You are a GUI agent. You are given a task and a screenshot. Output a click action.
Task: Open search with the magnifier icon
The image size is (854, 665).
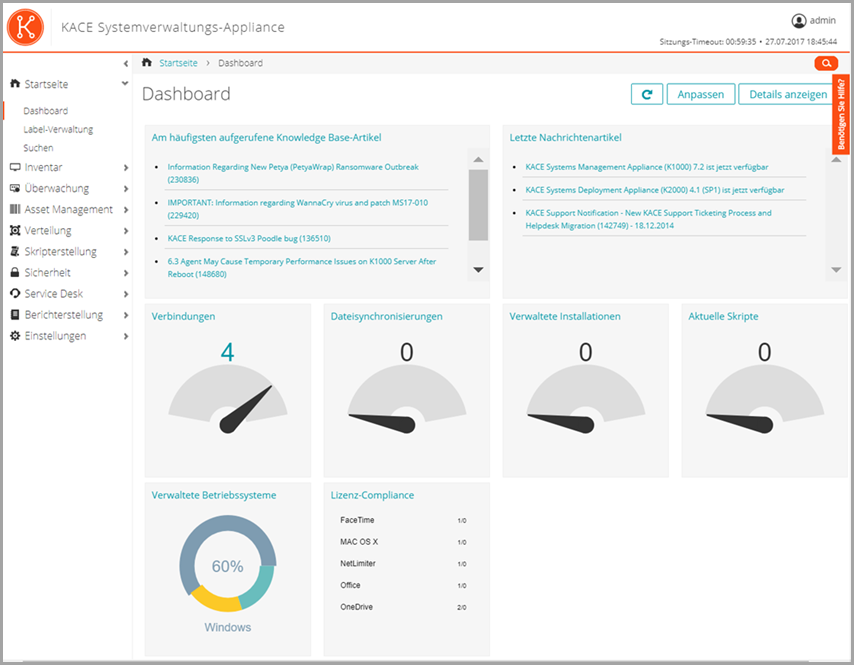coord(826,63)
